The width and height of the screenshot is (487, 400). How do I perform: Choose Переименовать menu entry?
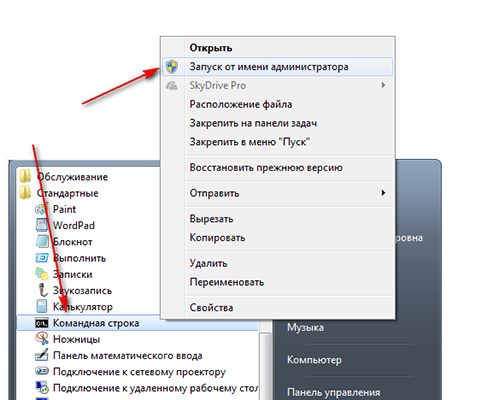[278, 282]
